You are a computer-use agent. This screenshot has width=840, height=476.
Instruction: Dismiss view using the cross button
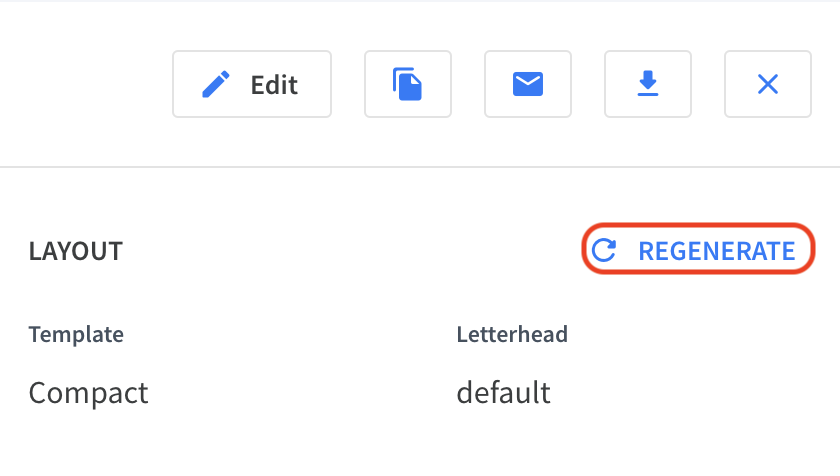point(768,84)
